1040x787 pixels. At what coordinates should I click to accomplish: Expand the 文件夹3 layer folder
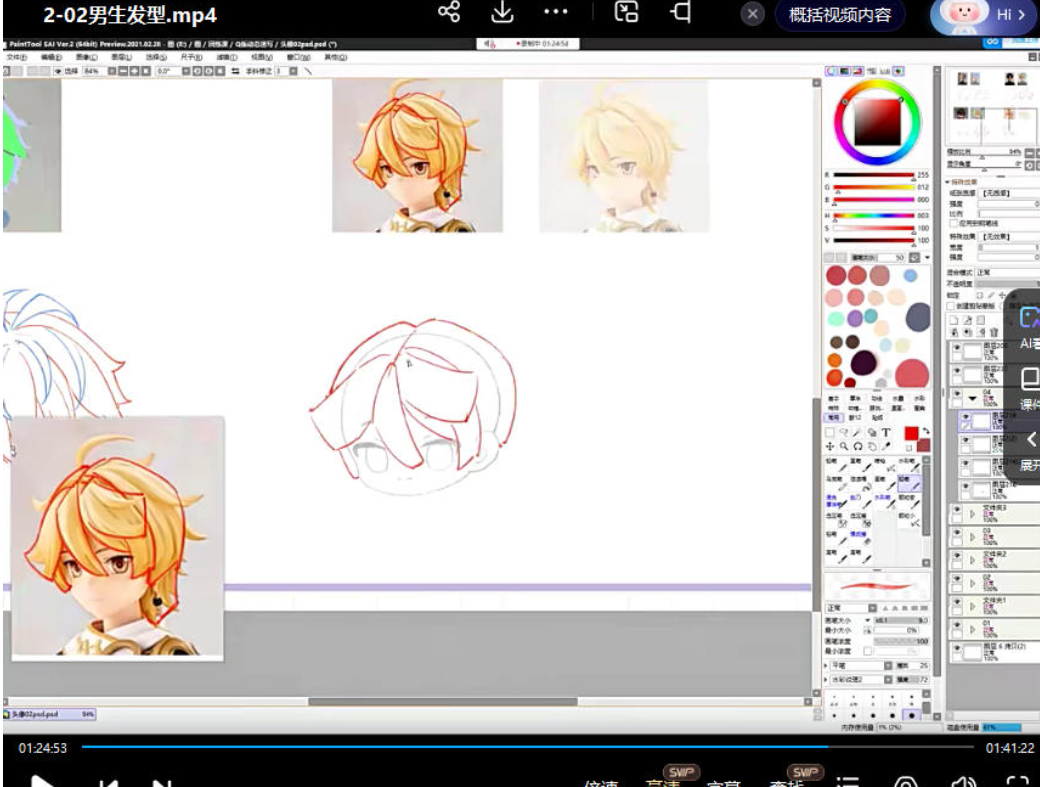pyautogui.click(x=972, y=514)
